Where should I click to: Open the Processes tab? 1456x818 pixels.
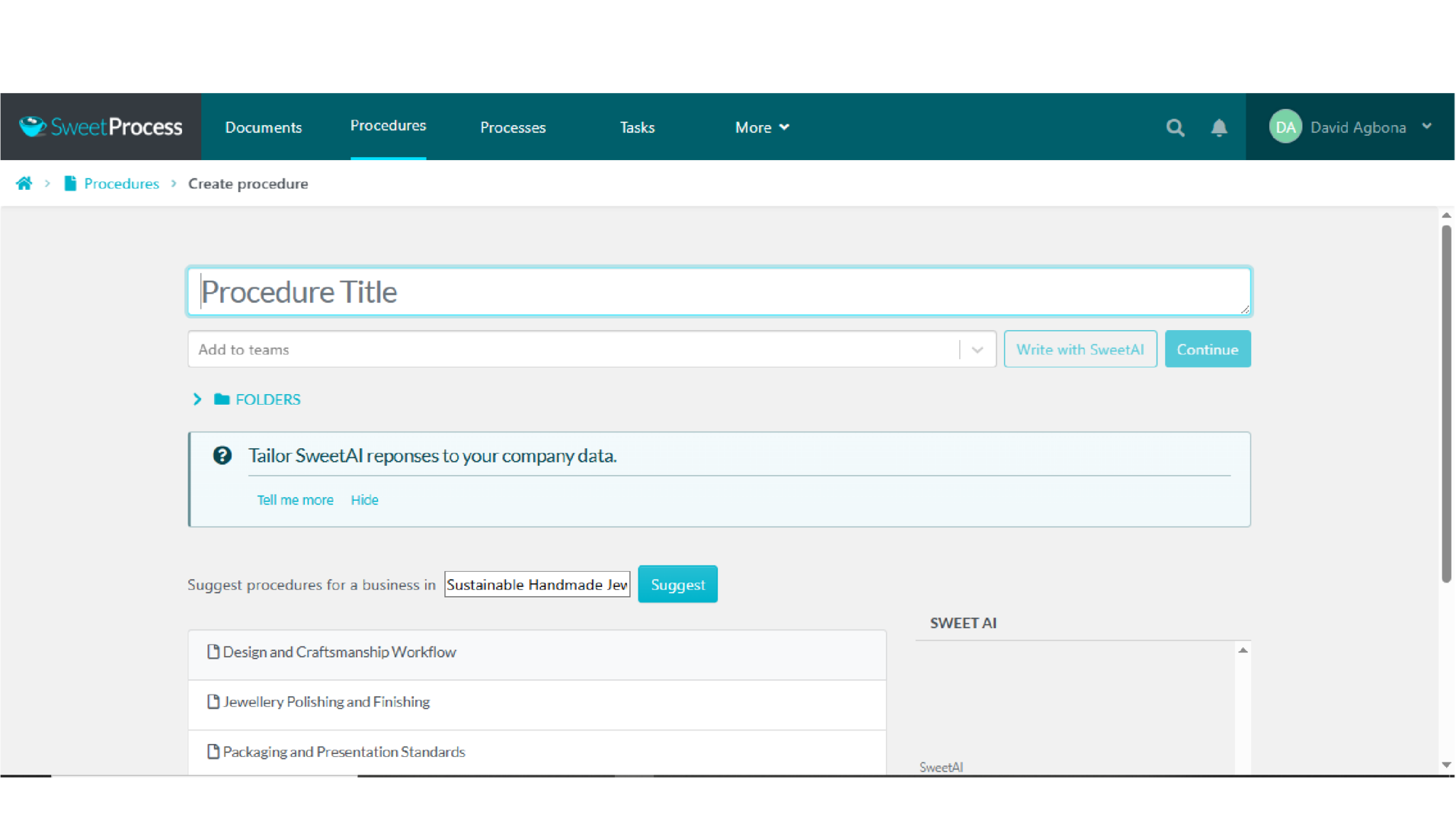pyautogui.click(x=513, y=127)
